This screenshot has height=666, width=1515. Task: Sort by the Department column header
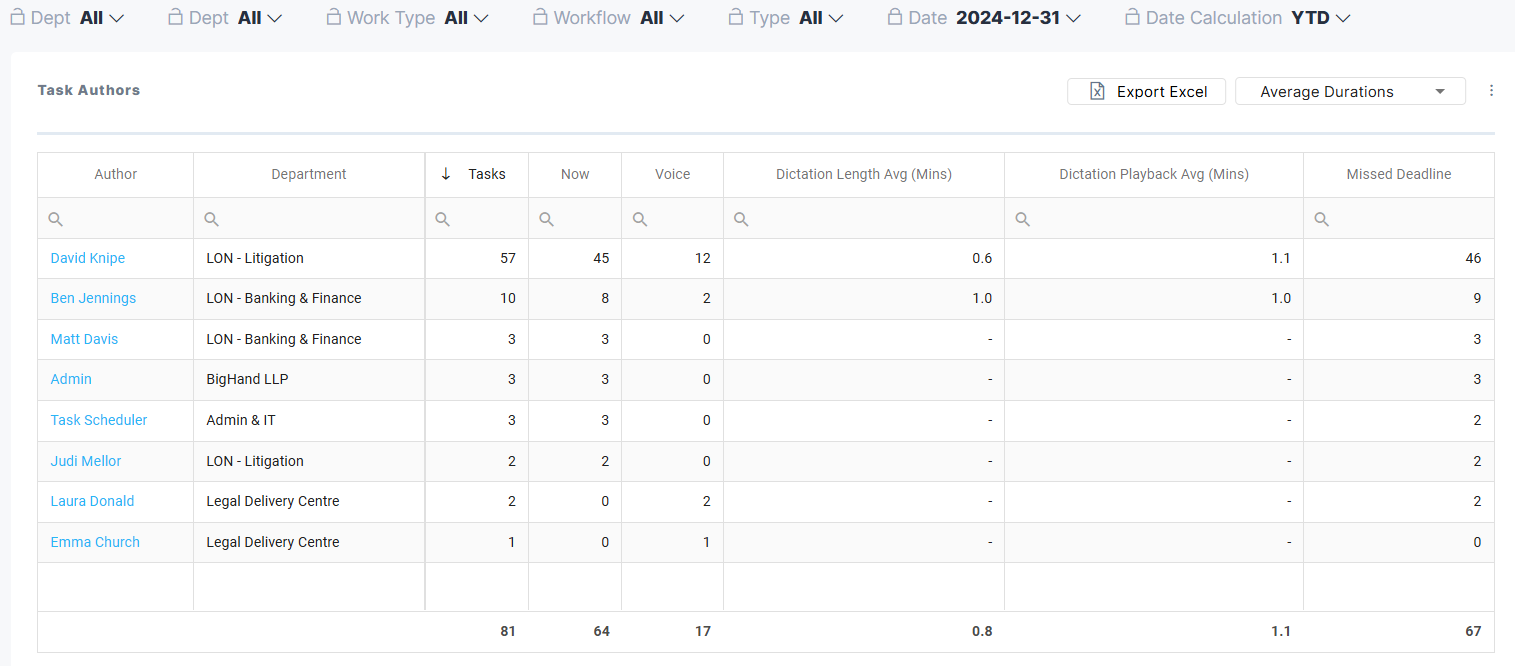click(309, 174)
